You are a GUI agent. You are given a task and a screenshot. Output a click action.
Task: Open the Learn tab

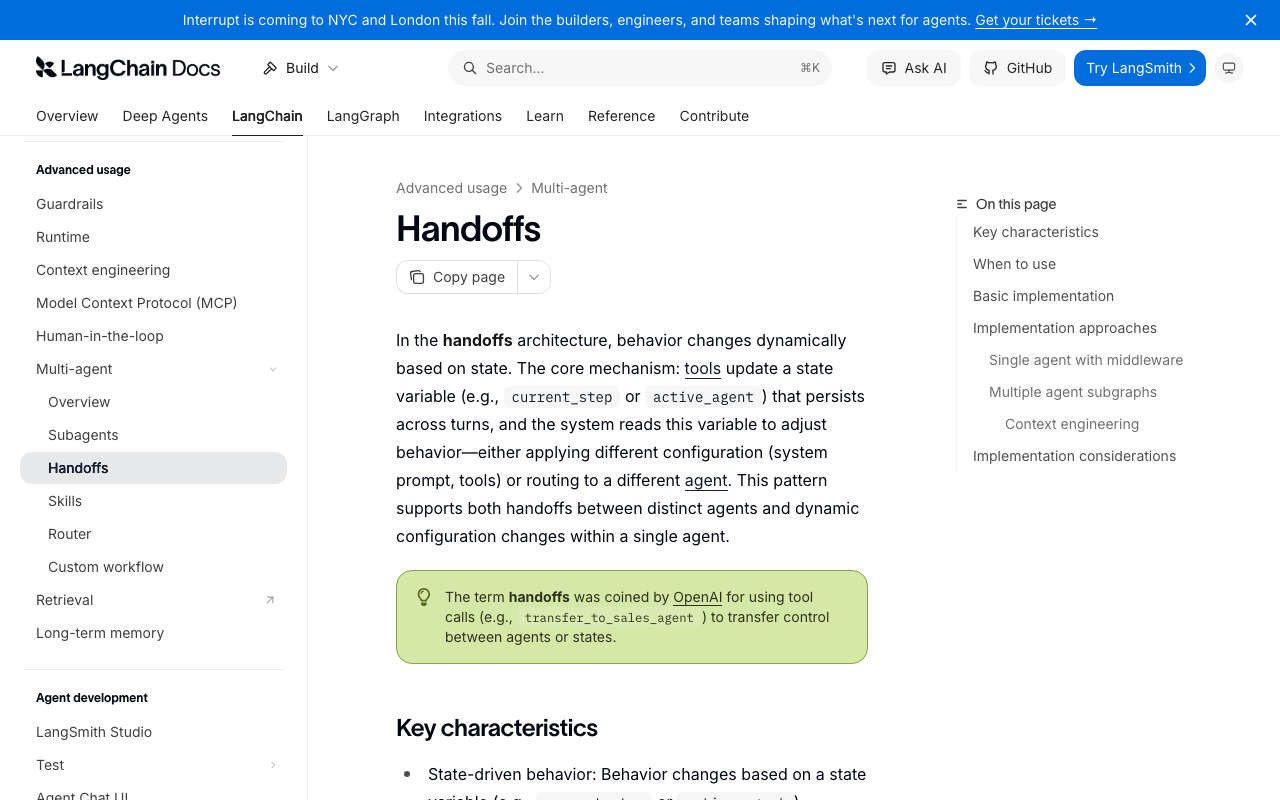click(545, 116)
